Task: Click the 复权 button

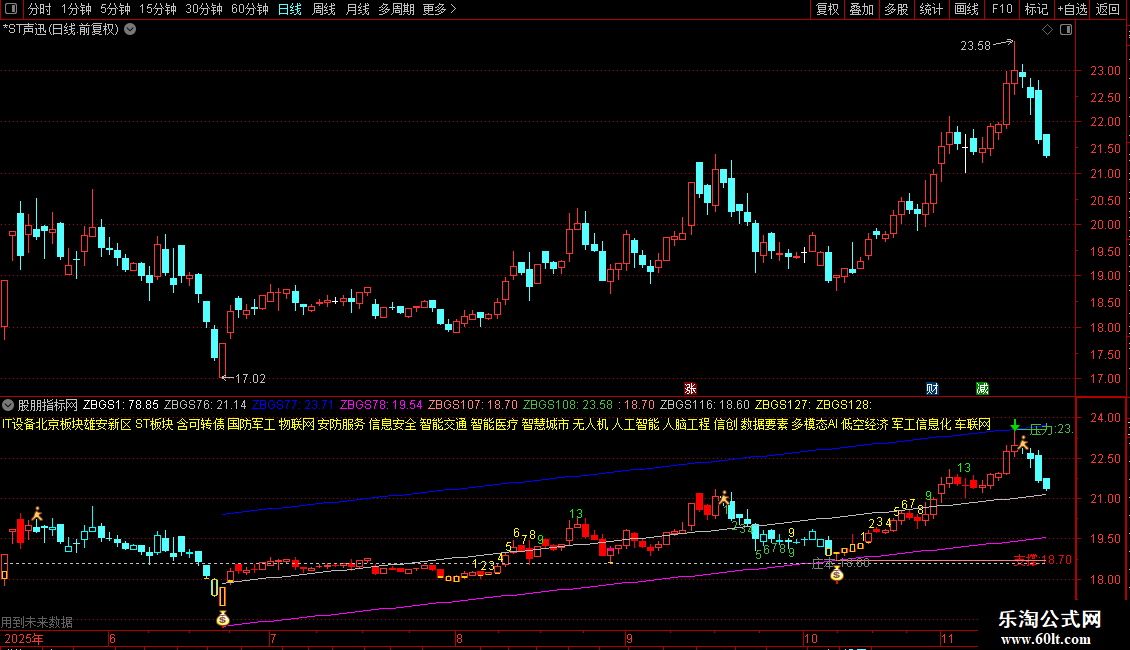Action: tap(827, 9)
